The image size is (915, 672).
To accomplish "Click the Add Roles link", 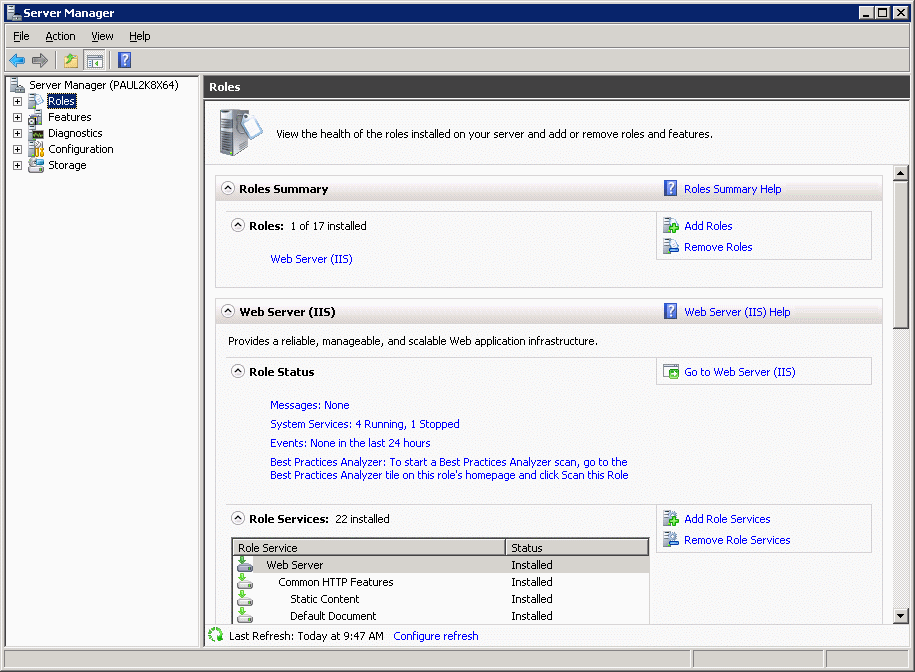I will tap(708, 226).
